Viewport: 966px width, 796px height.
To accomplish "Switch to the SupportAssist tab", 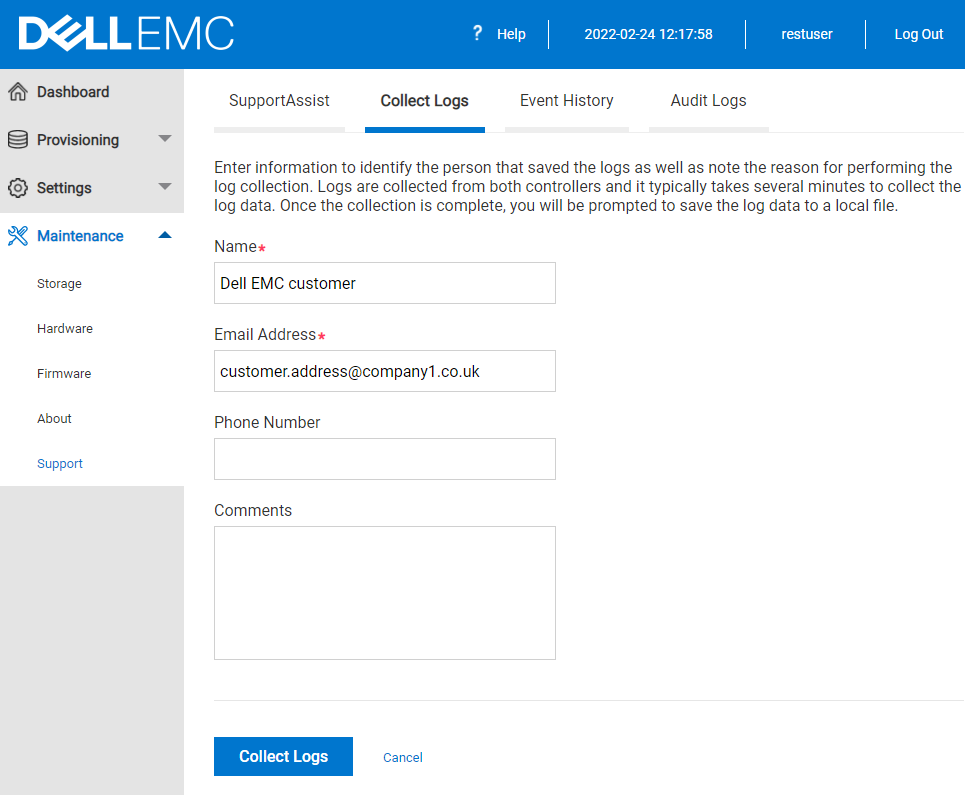I will (278, 100).
